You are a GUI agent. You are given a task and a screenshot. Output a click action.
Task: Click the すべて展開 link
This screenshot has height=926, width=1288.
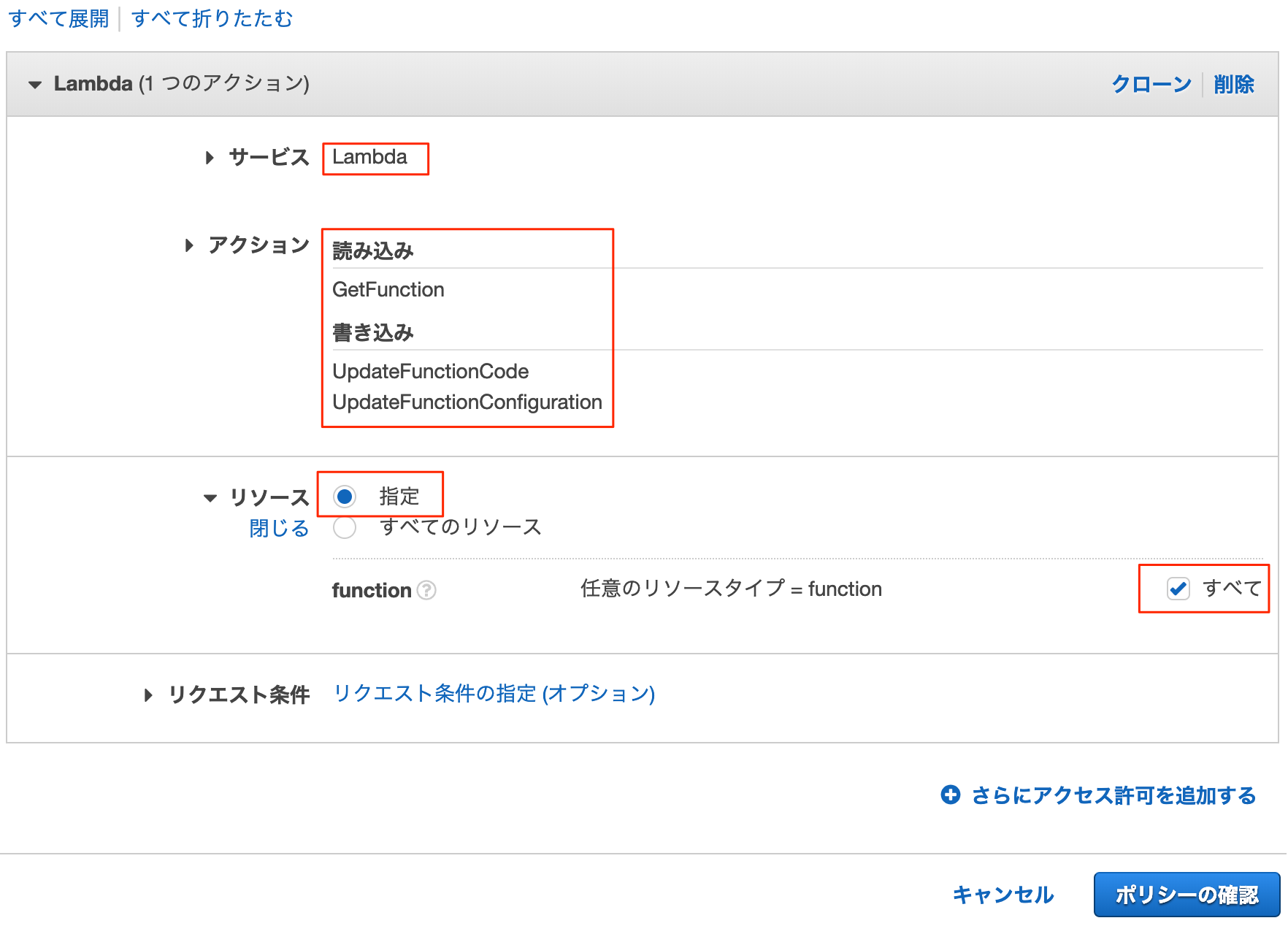(58, 18)
